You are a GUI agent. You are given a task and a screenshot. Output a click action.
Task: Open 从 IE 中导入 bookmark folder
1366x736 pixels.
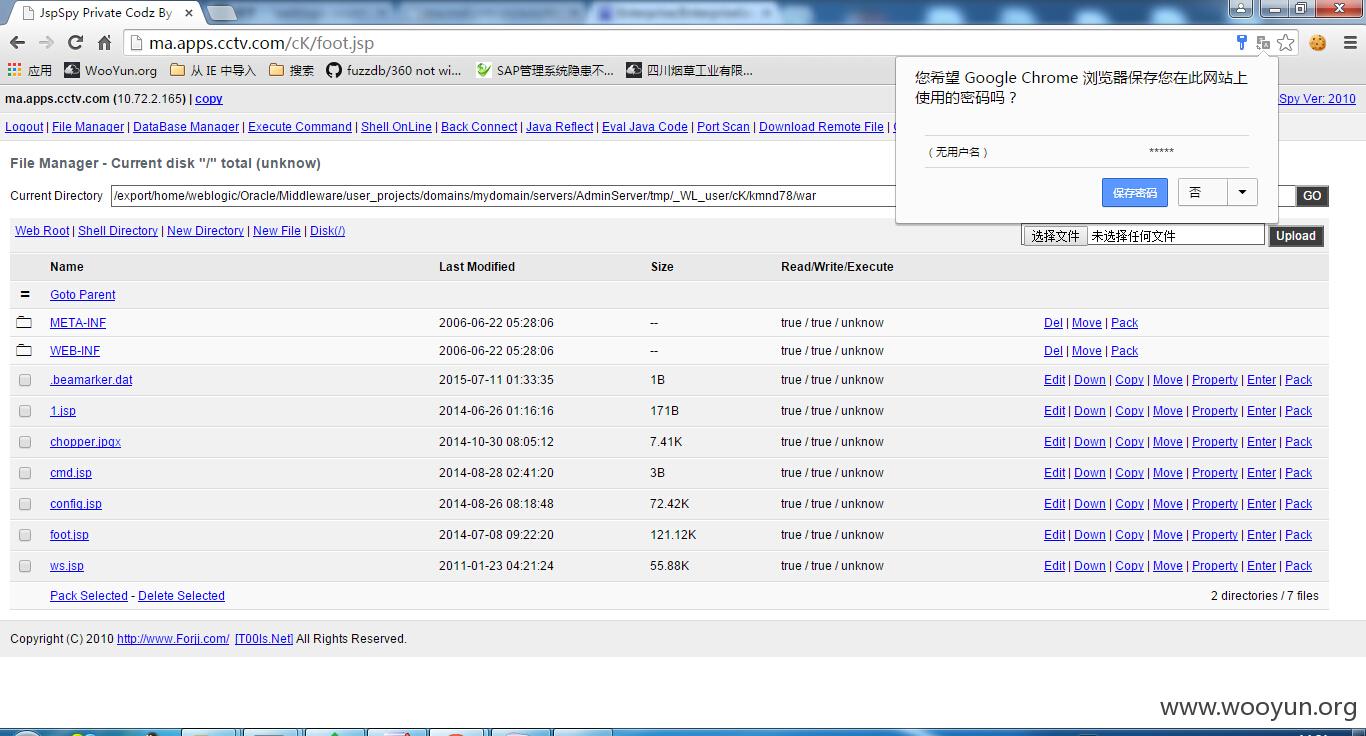(x=213, y=70)
